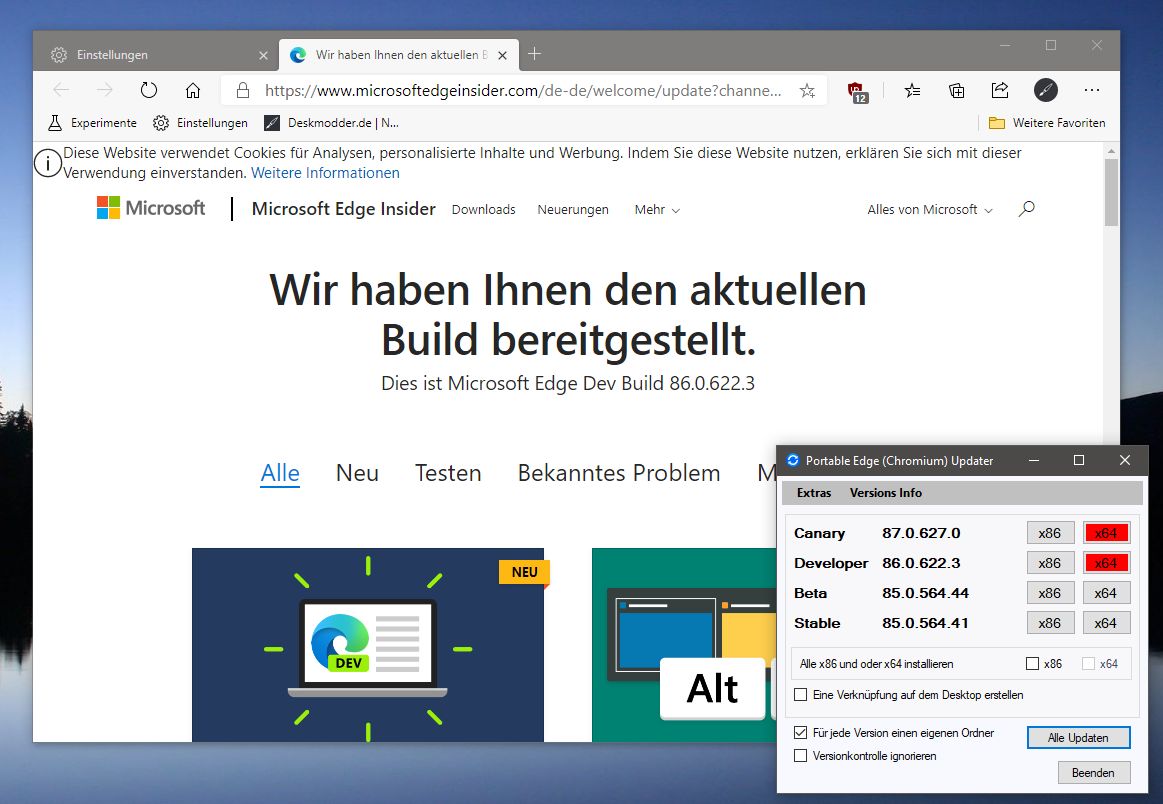Screen dimensions: 1163x804
Task: Follow the Weitere Informationen cookie link
Action: click(325, 173)
